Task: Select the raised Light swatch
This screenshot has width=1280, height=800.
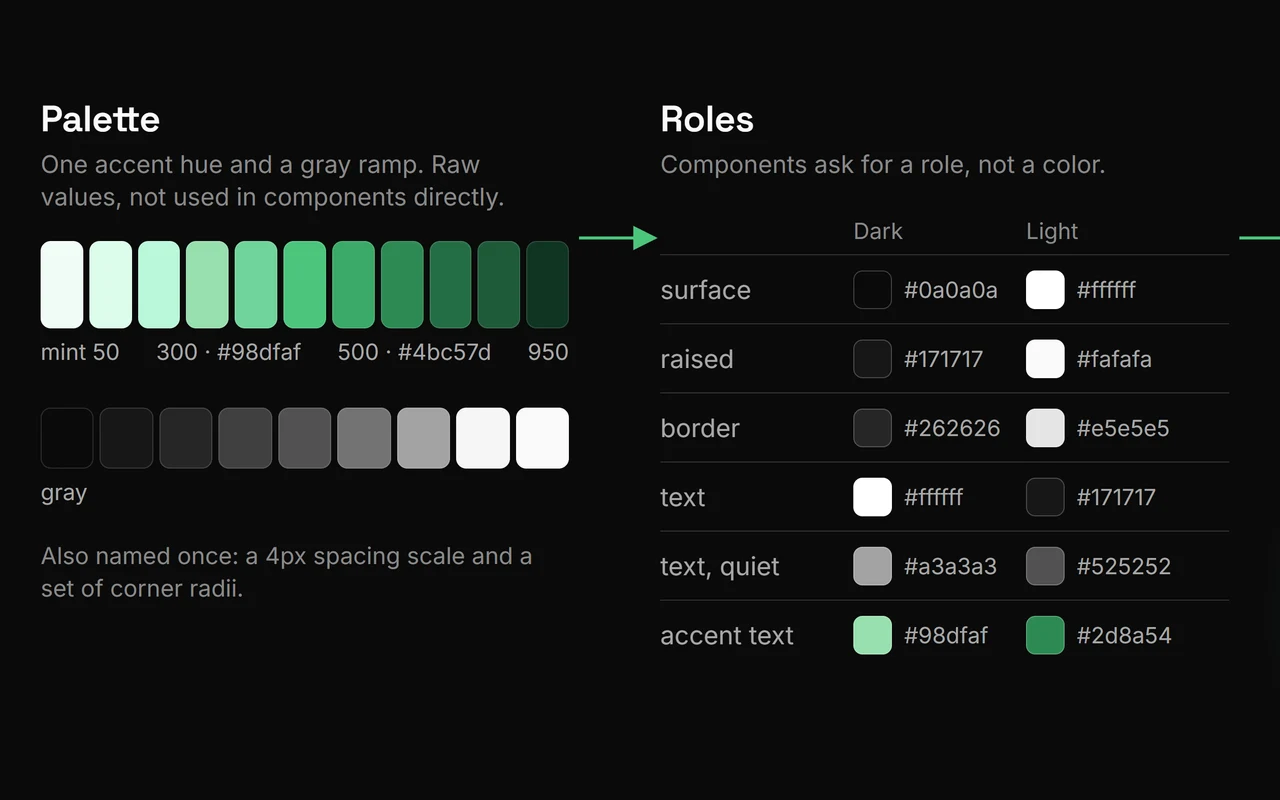Action: pyautogui.click(x=1045, y=359)
